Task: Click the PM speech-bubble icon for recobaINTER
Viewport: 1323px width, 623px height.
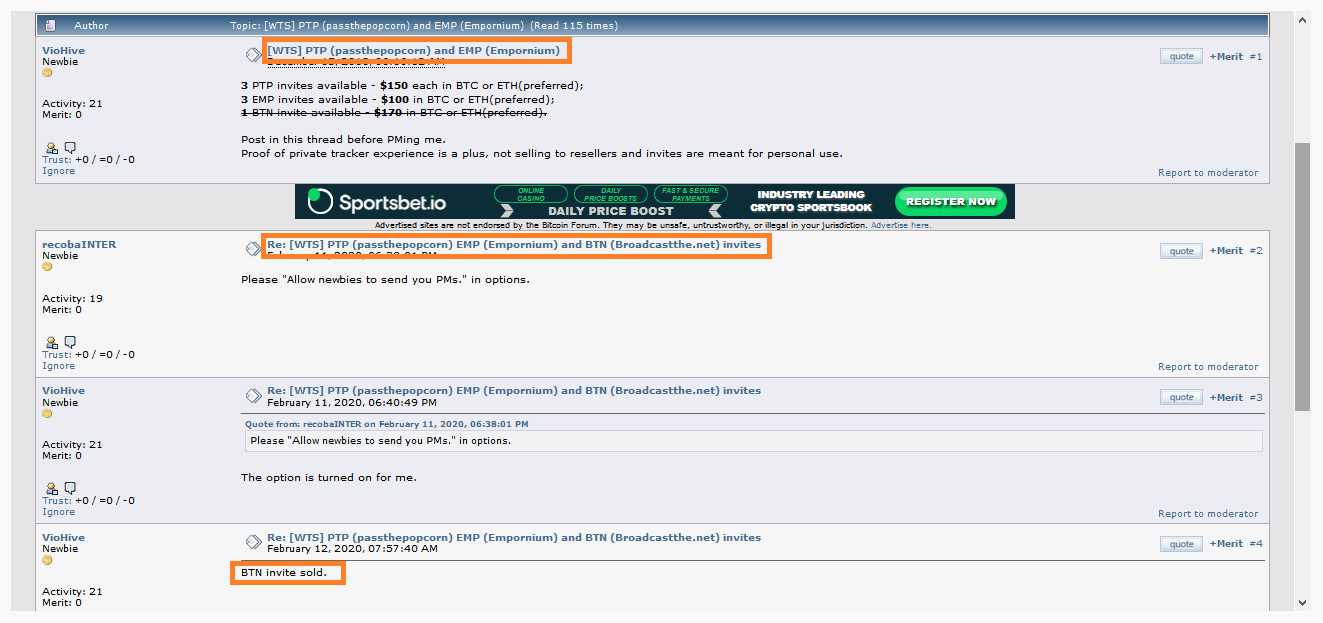Action: click(x=70, y=342)
